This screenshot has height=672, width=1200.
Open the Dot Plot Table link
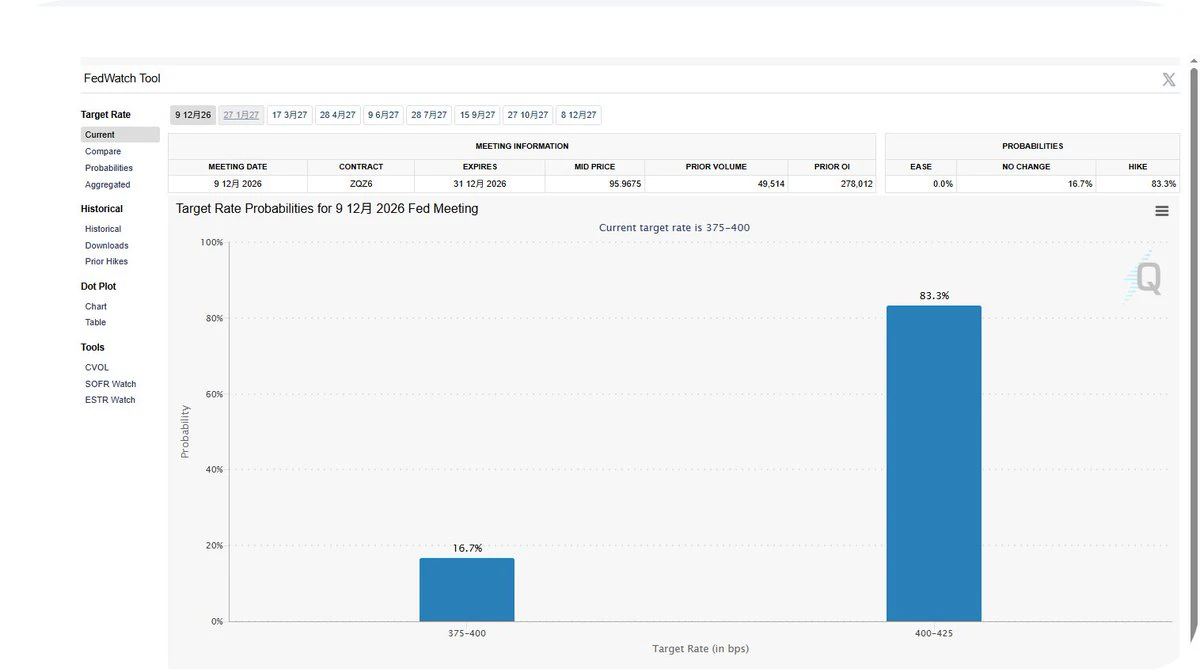[x=96, y=322]
